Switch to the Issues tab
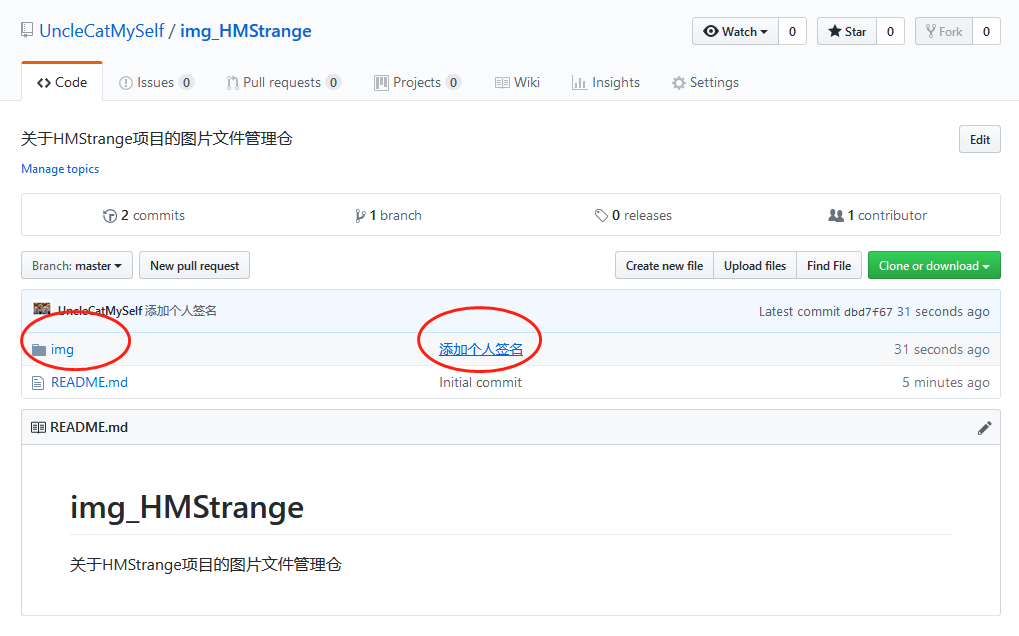 pyautogui.click(x=156, y=83)
